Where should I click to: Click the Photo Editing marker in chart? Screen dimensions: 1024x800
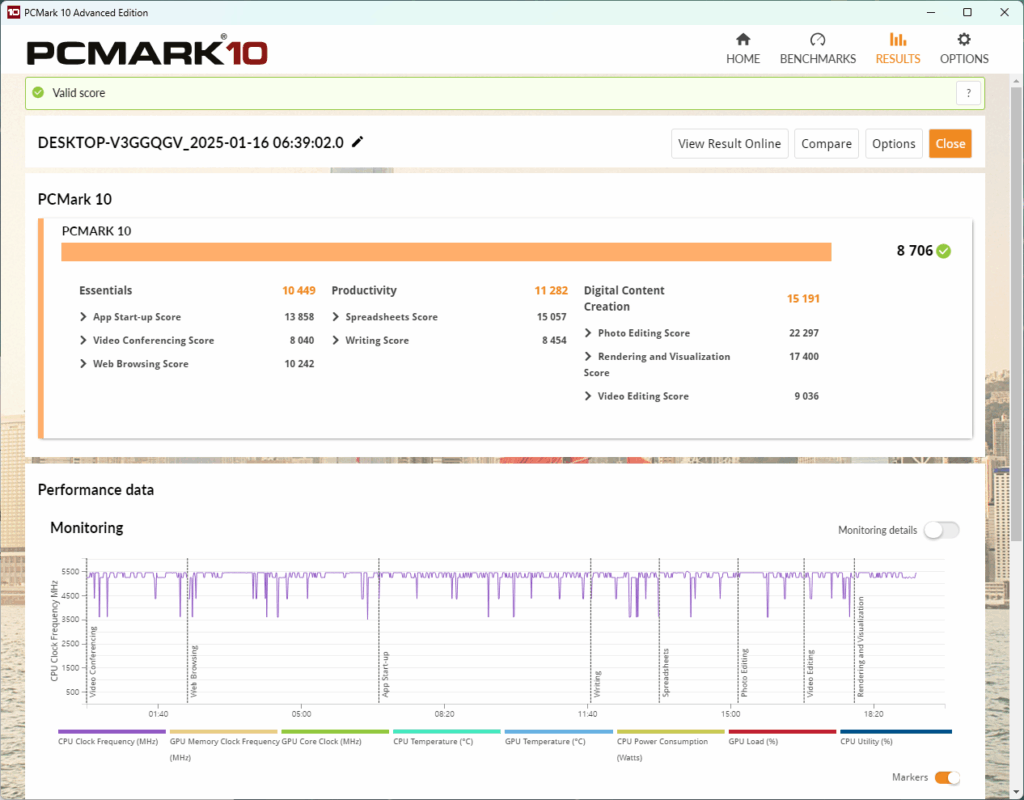coord(744,673)
